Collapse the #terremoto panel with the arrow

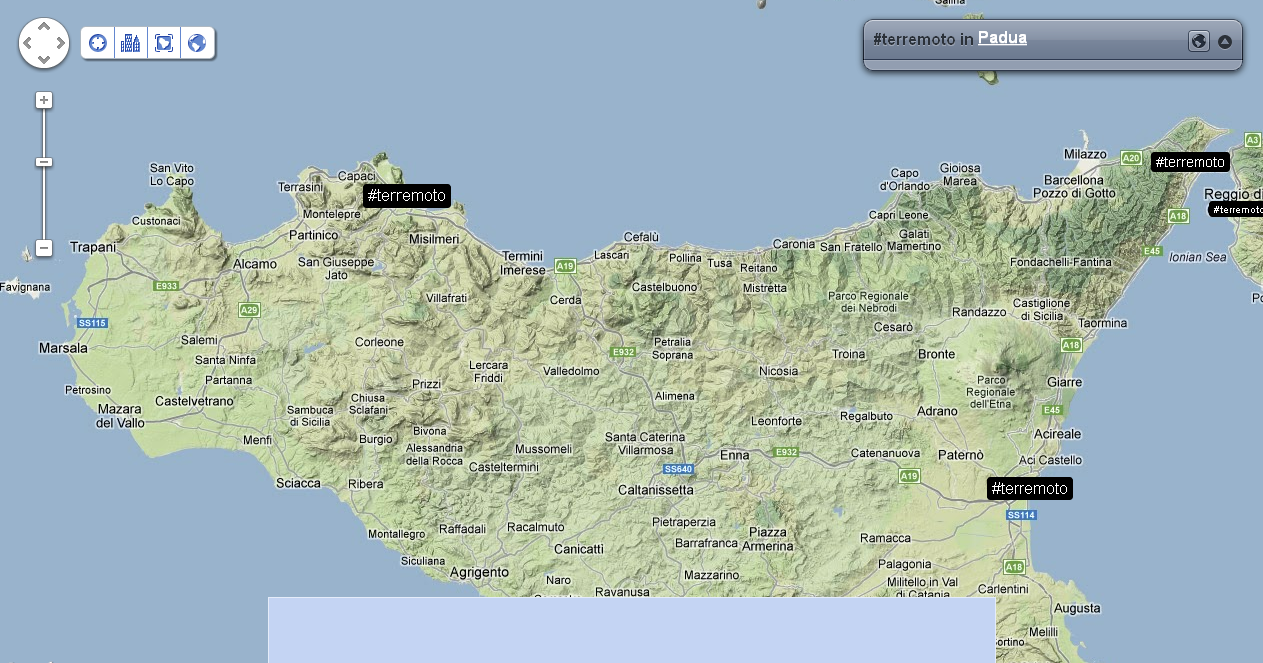point(1224,42)
